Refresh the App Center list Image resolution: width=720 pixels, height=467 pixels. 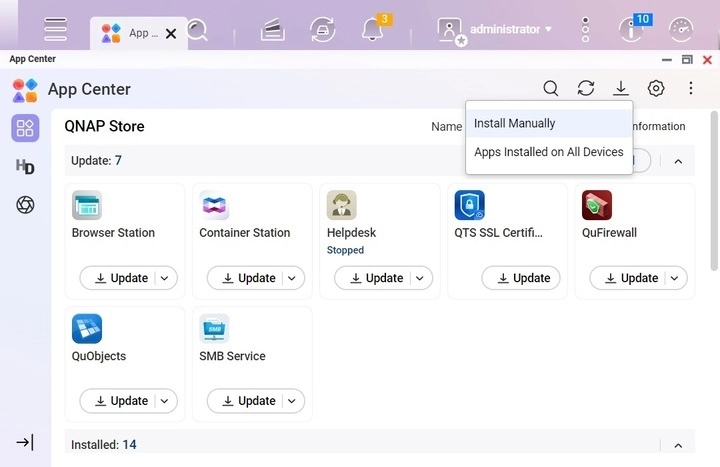click(x=586, y=88)
